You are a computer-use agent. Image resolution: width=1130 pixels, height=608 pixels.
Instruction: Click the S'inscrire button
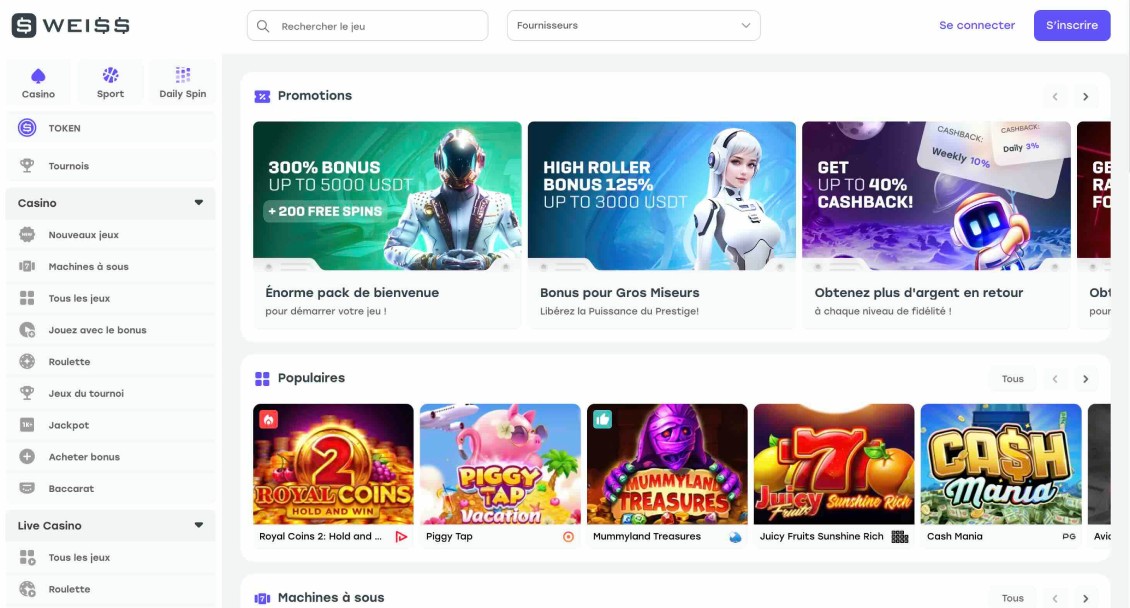tap(1072, 25)
